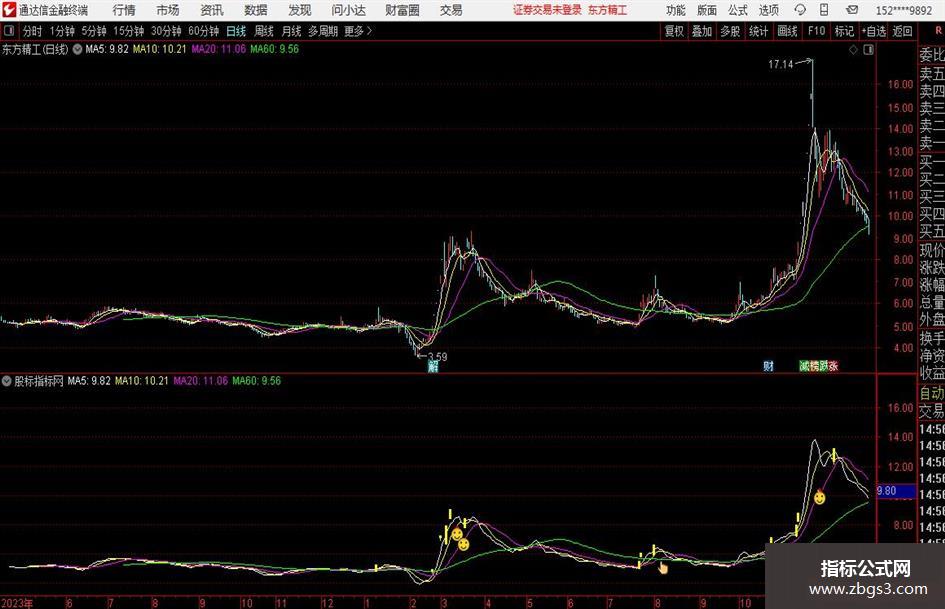Click the 多股 toolbar button
Viewport: 945px width, 609px height.
(x=730, y=31)
